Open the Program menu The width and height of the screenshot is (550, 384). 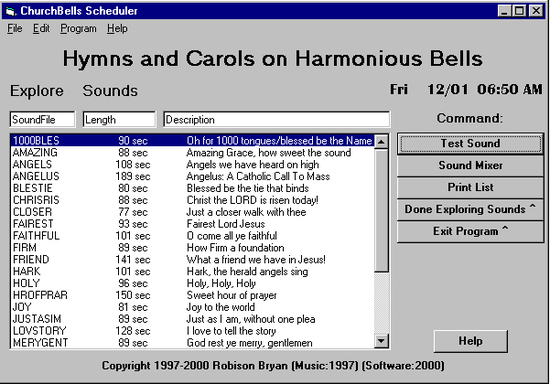point(78,28)
